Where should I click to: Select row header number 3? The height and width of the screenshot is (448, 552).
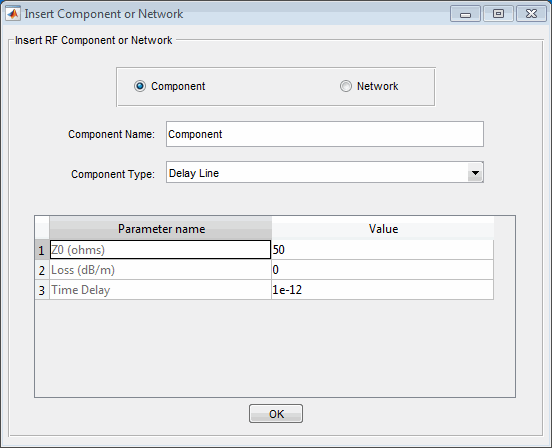42,290
